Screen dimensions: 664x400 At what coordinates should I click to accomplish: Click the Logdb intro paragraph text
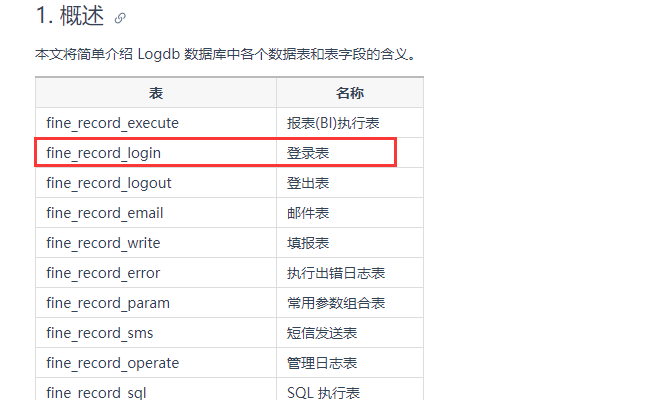[x=226, y=55]
